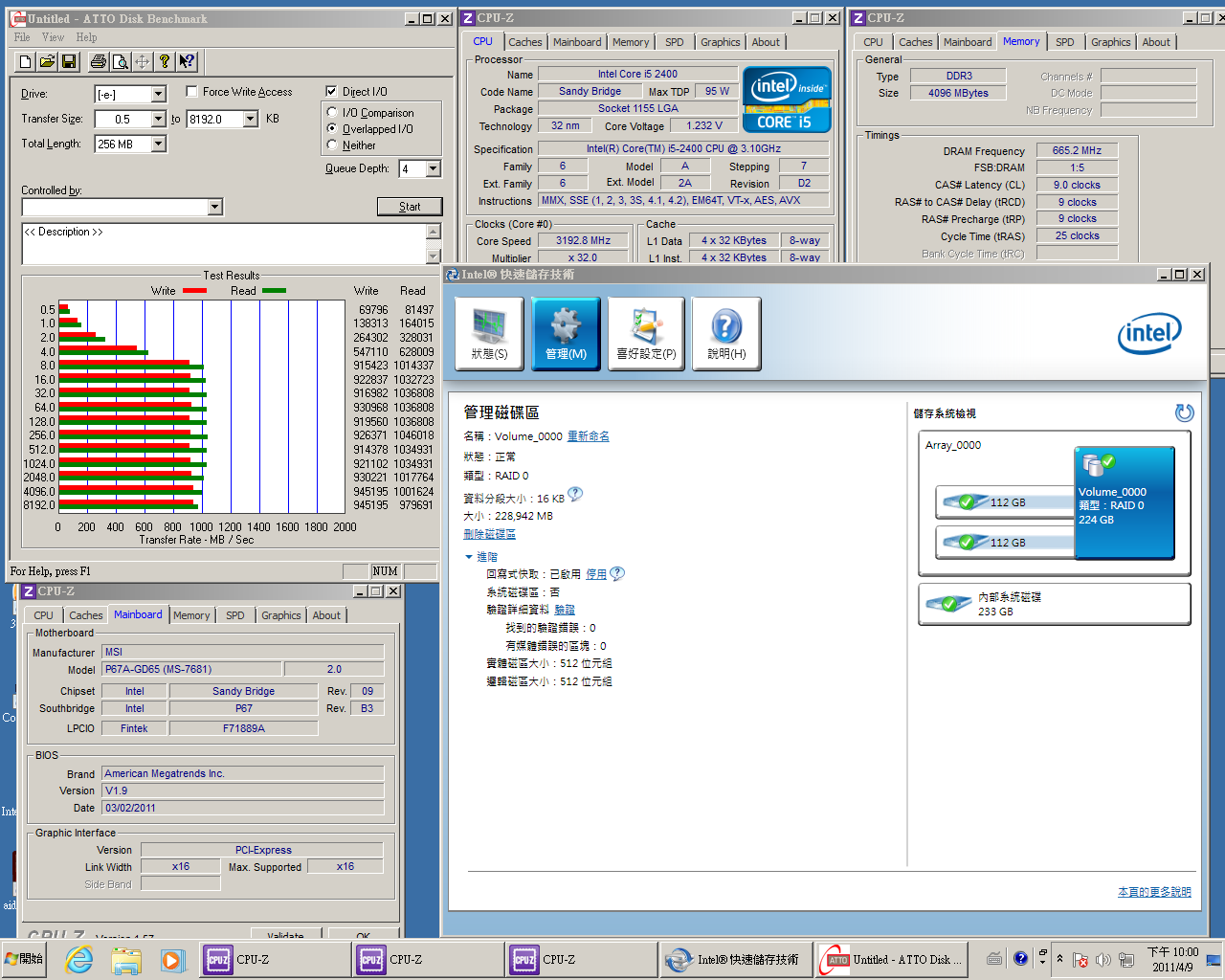Click the refresh icon beside 儲存系統檢視
The width and height of the screenshot is (1225, 980).
click(1184, 412)
